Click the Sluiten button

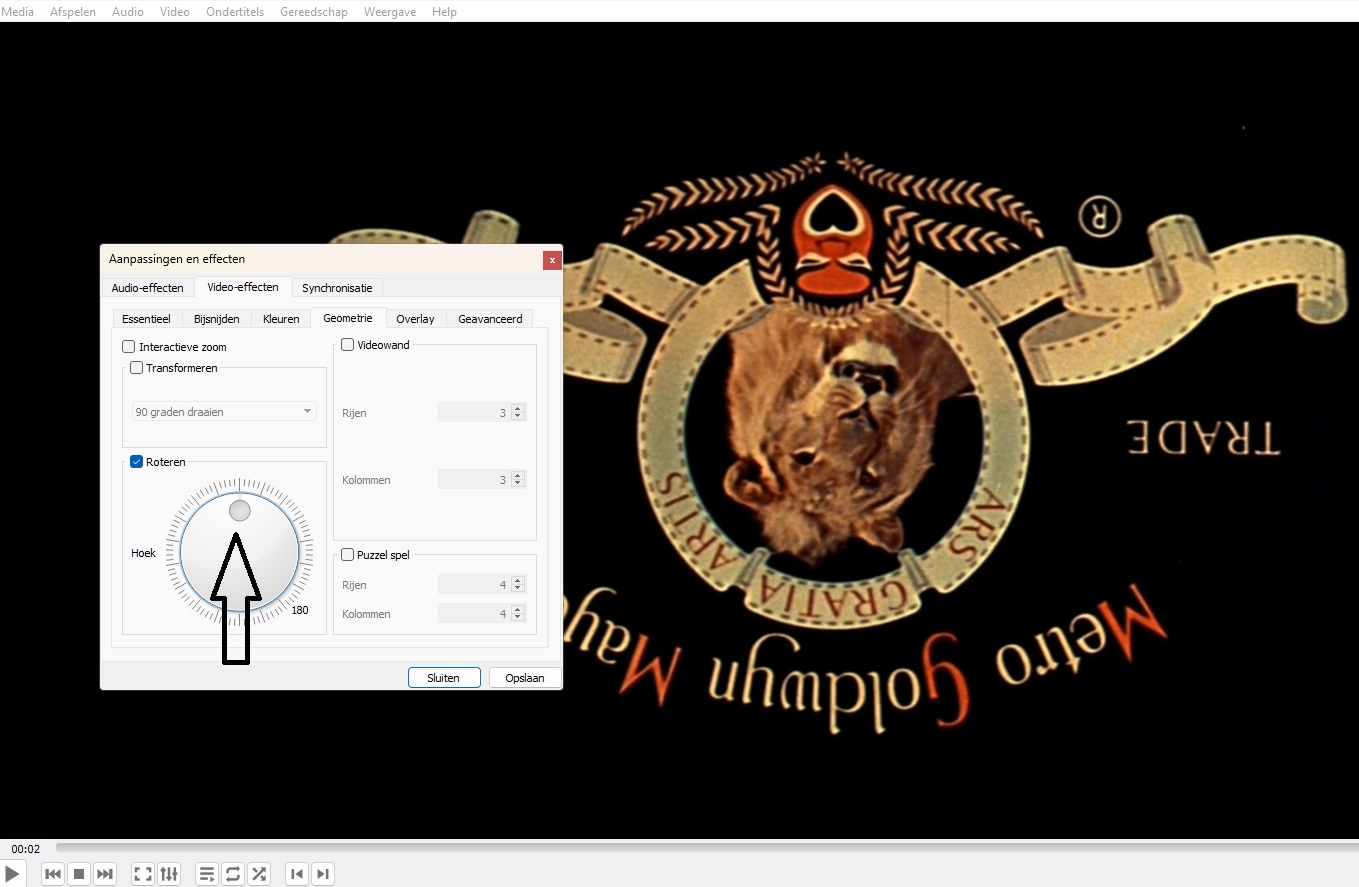tap(444, 678)
